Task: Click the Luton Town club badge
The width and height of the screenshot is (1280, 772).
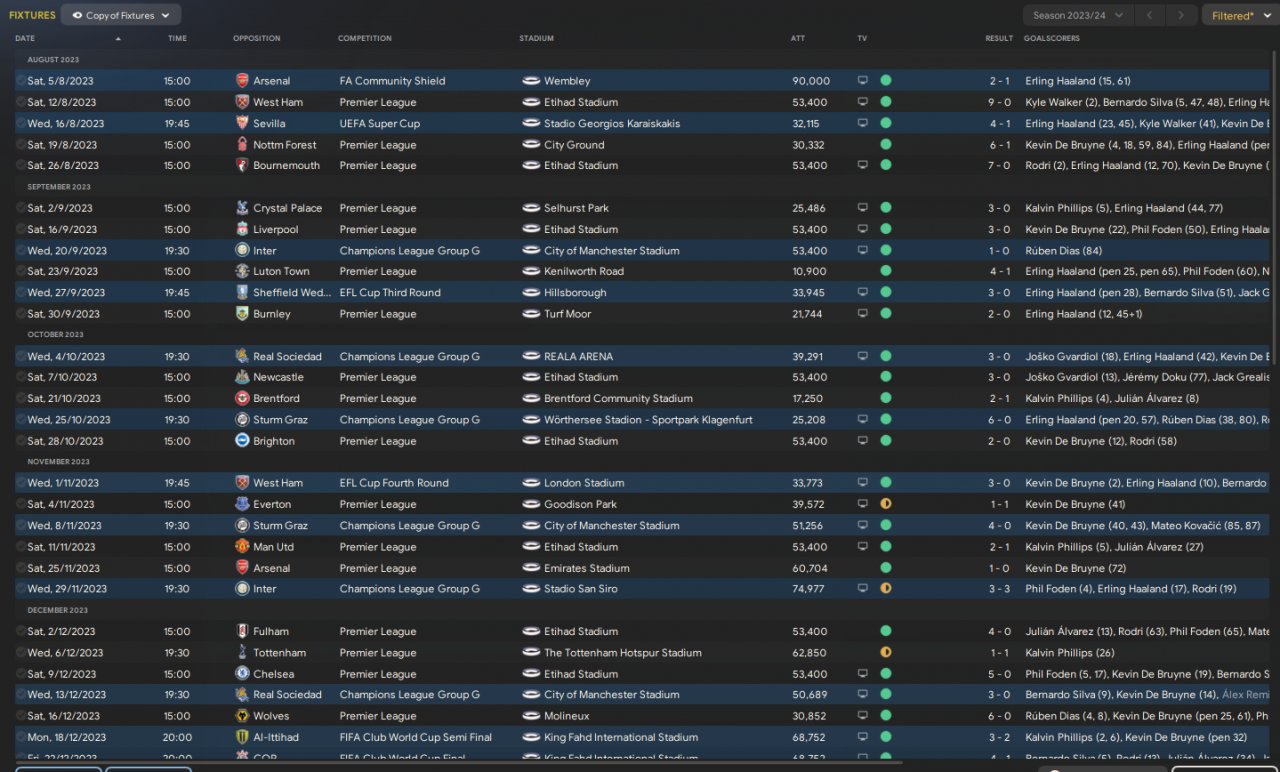Action: (x=242, y=271)
